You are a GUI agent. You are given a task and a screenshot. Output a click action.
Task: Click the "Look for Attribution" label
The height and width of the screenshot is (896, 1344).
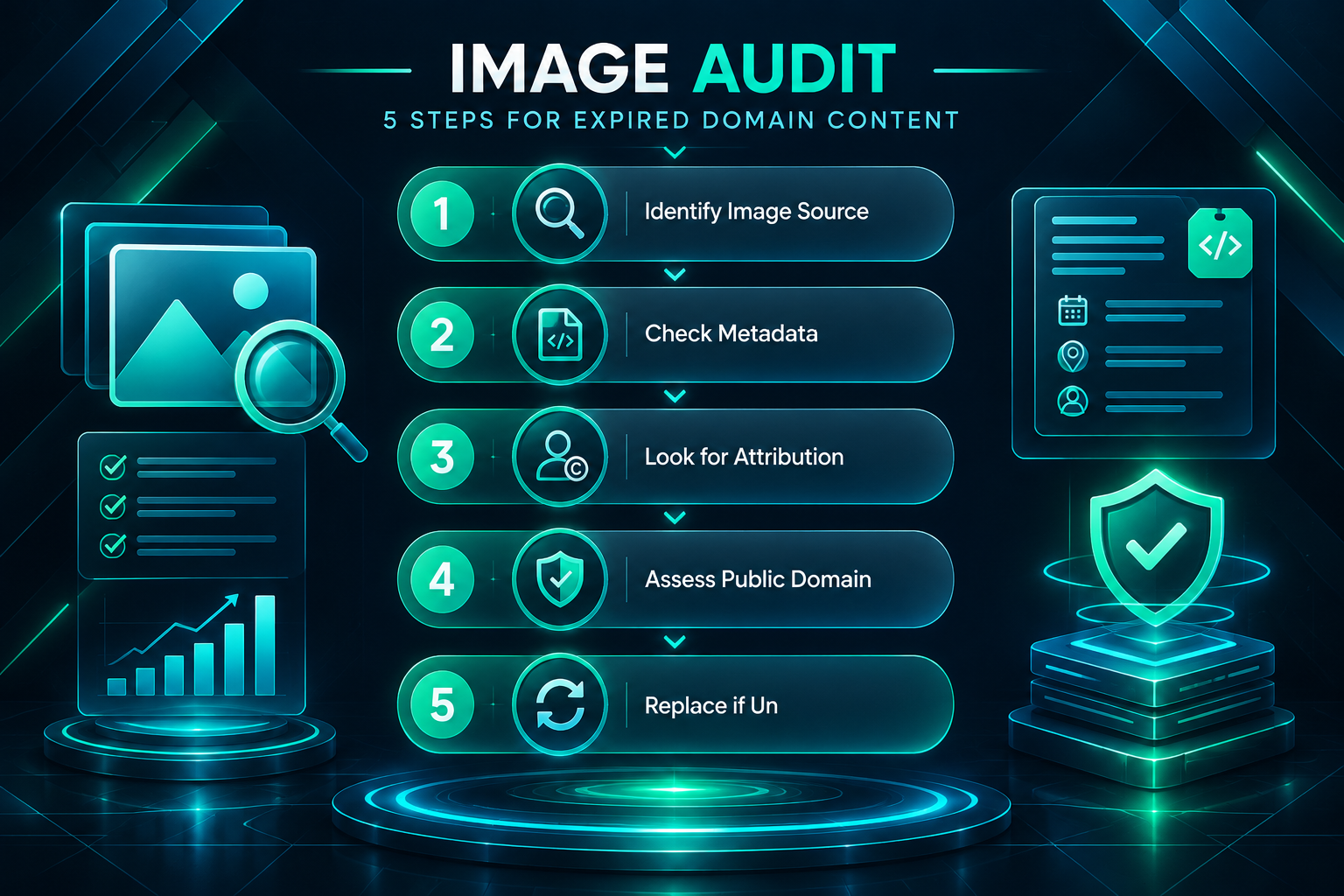pos(745,457)
